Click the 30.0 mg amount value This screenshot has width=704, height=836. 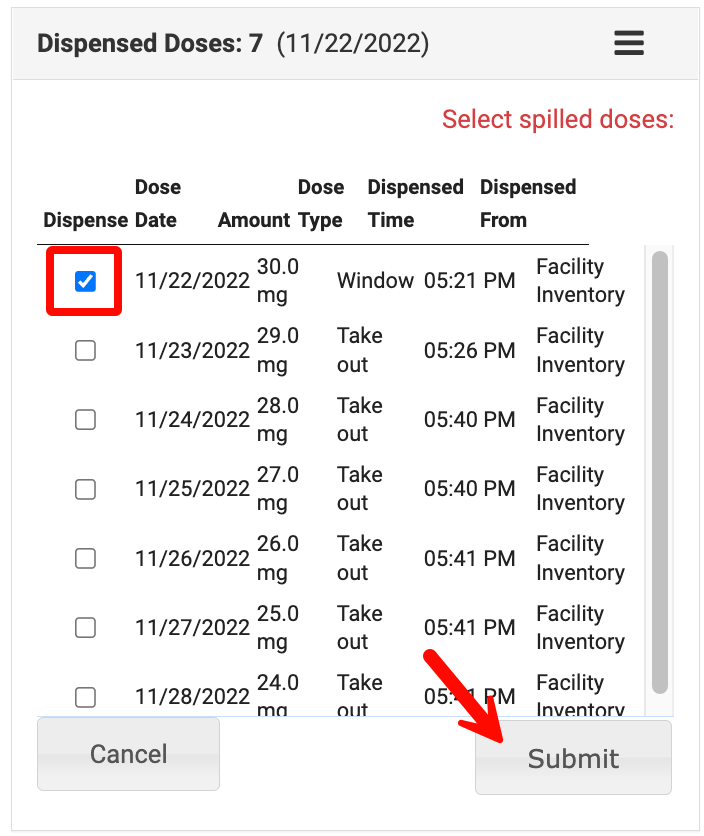(x=273, y=281)
